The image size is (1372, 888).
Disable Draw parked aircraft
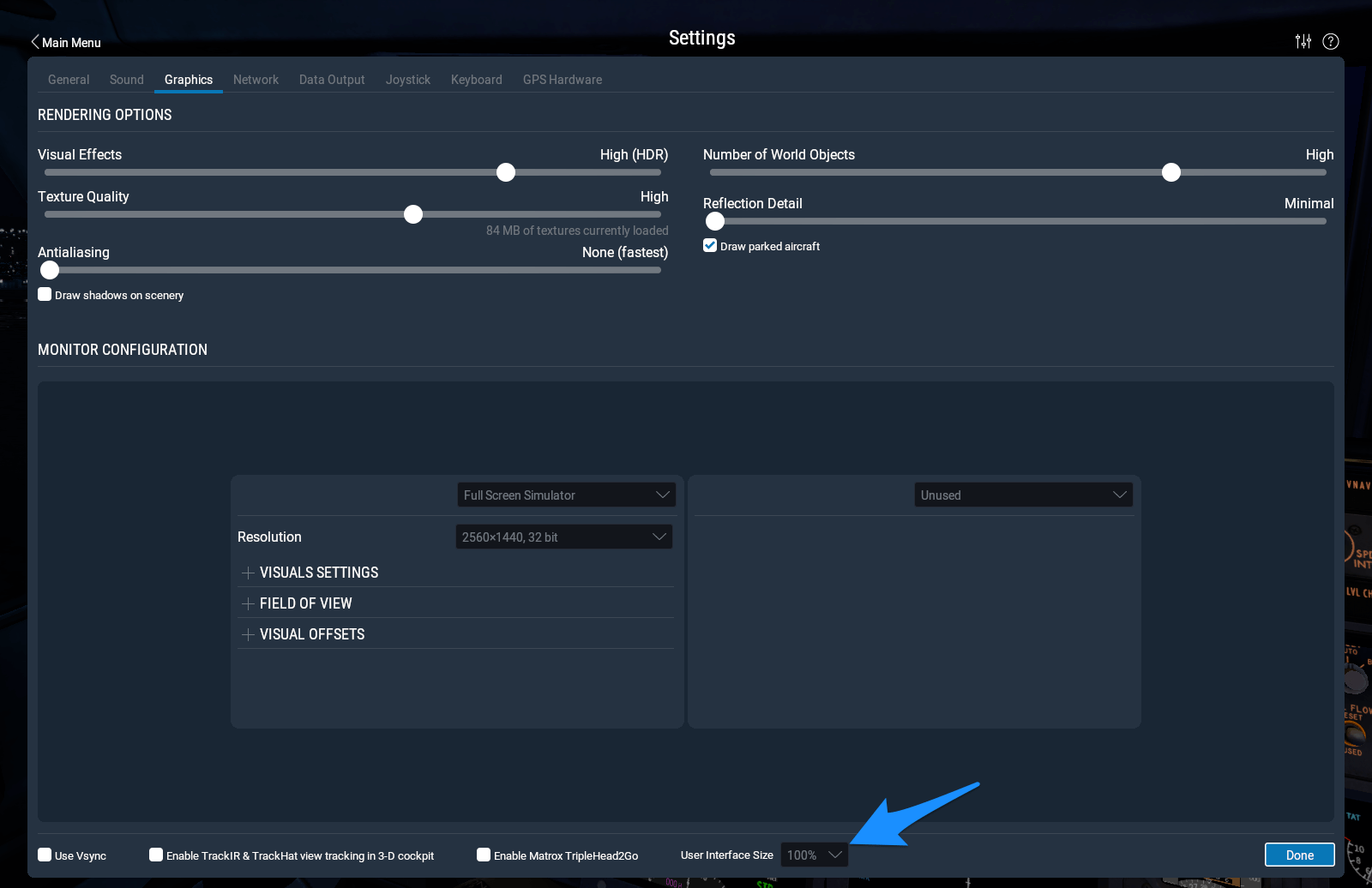(x=709, y=245)
